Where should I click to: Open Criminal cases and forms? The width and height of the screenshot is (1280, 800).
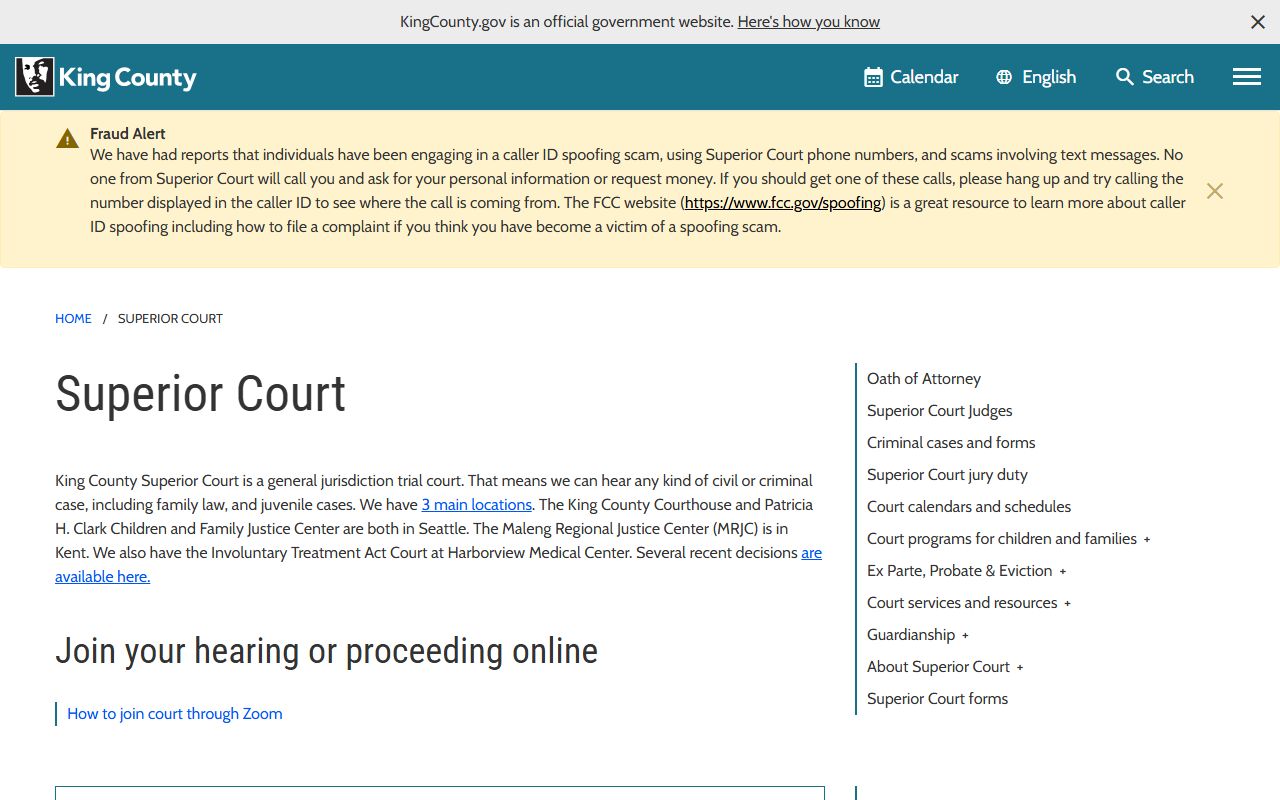[x=951, y=443]
